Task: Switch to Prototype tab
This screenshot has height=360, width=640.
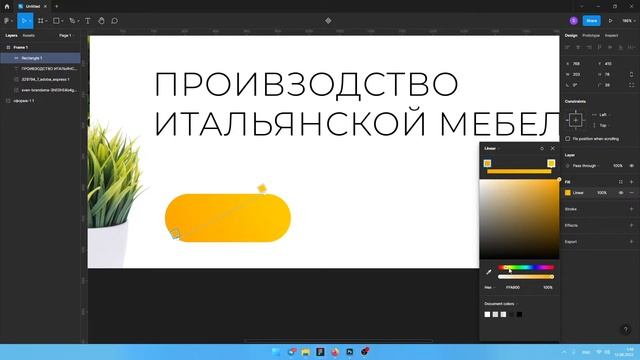Action: click(591, 36)
